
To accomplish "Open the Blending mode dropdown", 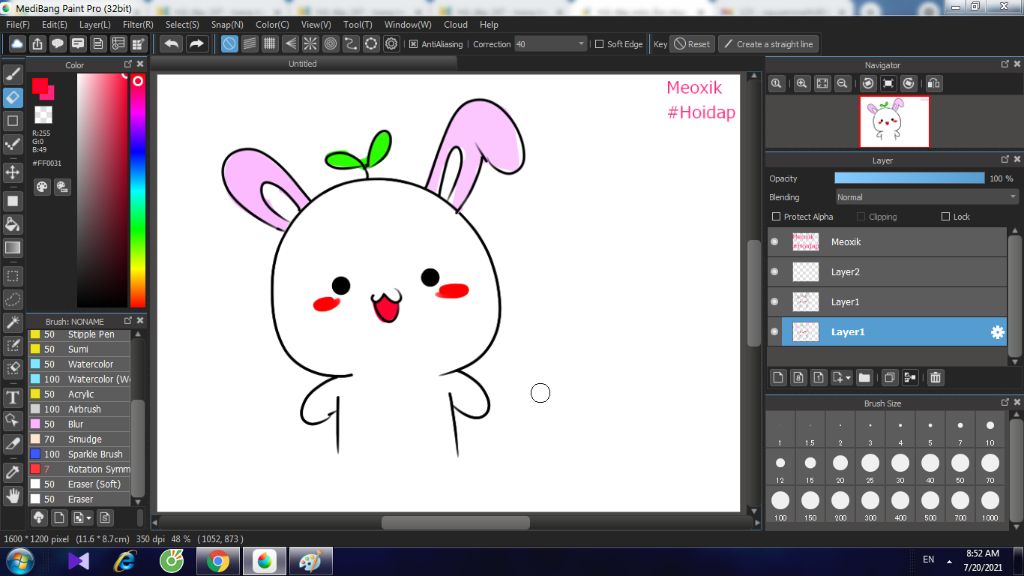I will pos(926,197).
